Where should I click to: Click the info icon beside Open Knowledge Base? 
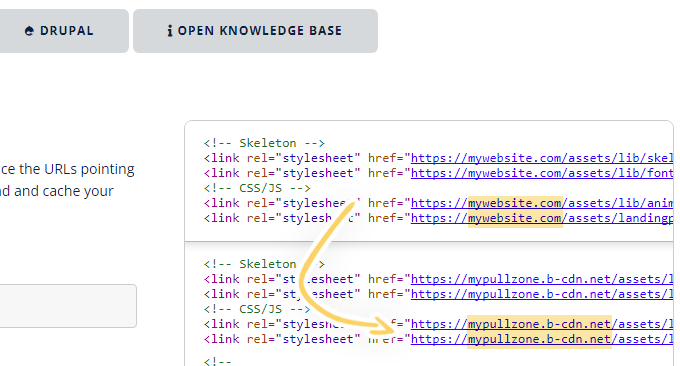pos(170,31)
